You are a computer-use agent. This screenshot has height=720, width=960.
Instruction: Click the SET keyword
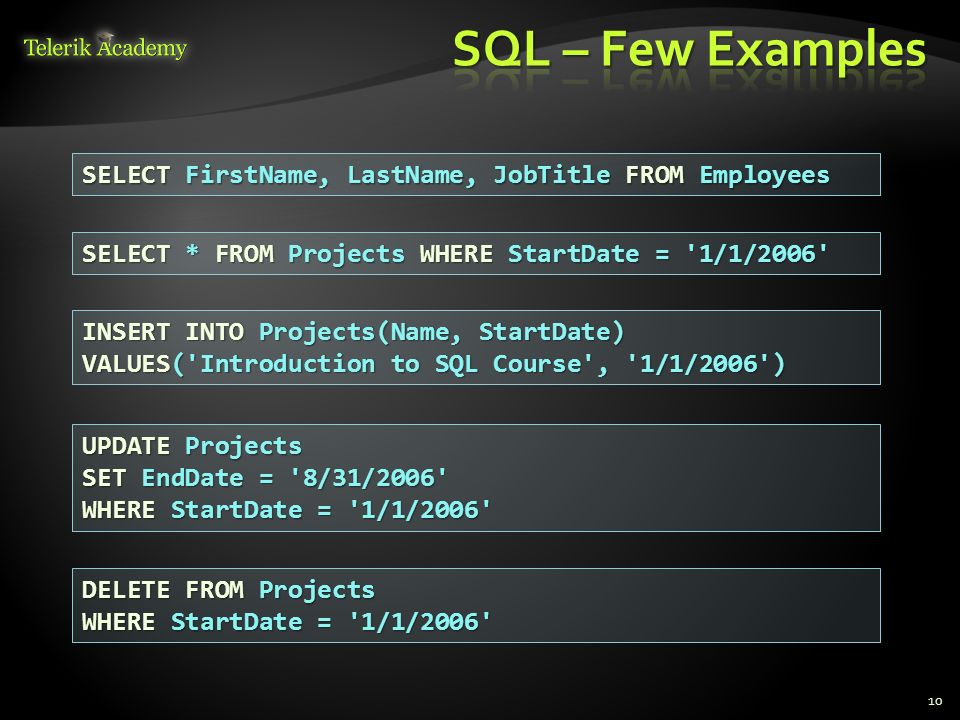click(104, 478)
